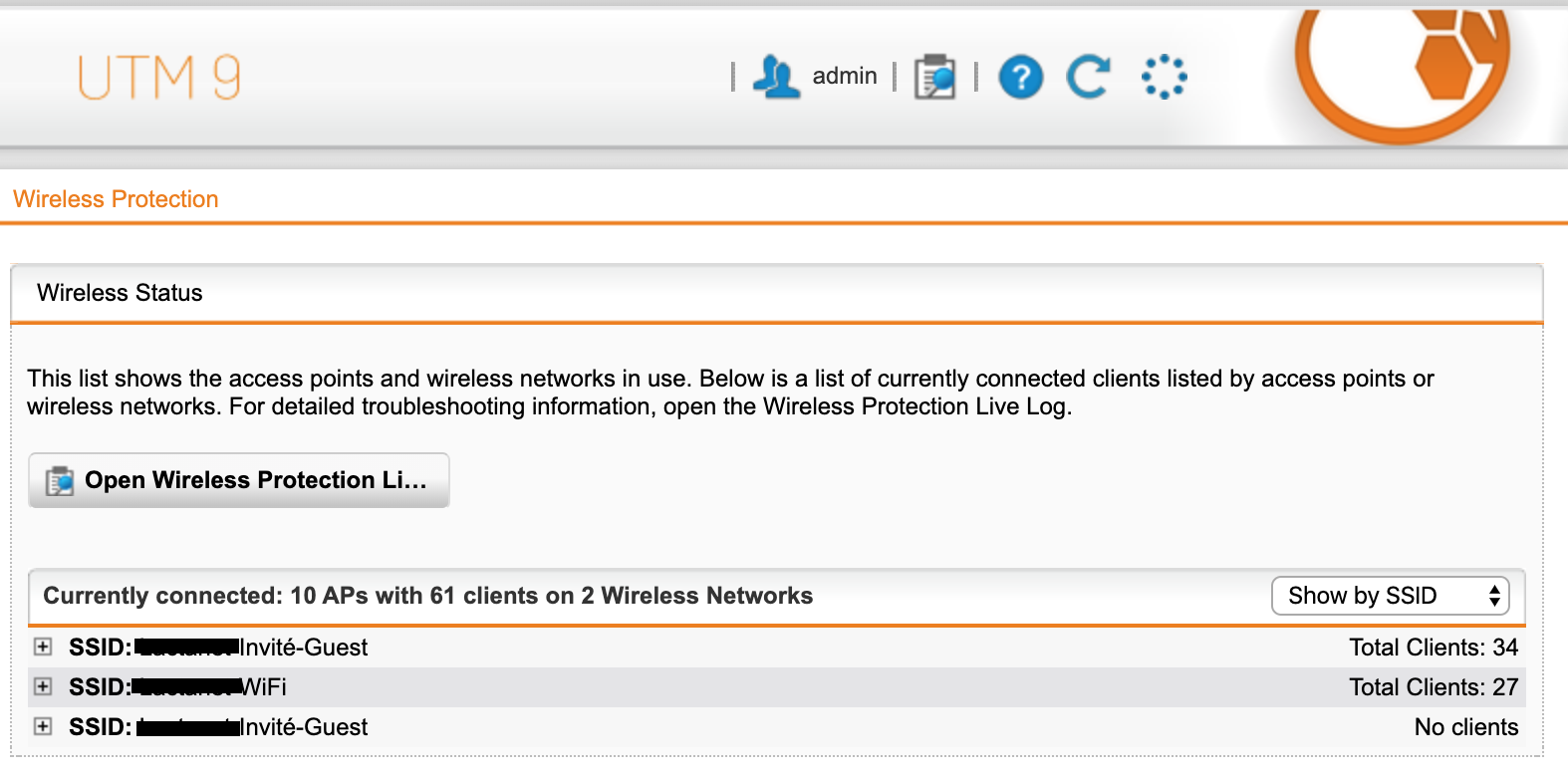Image resolution: width=1568 pixels, height=781 pixels.
Task: Click the No clients status text
Action: [x=1466, y=727]
